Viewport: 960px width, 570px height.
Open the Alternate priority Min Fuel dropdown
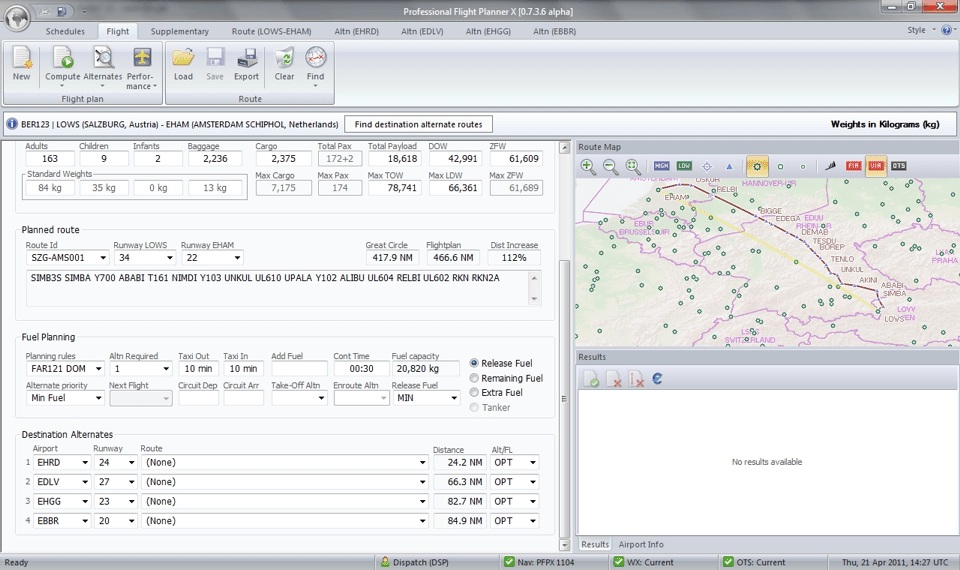[x=98, y=398]
